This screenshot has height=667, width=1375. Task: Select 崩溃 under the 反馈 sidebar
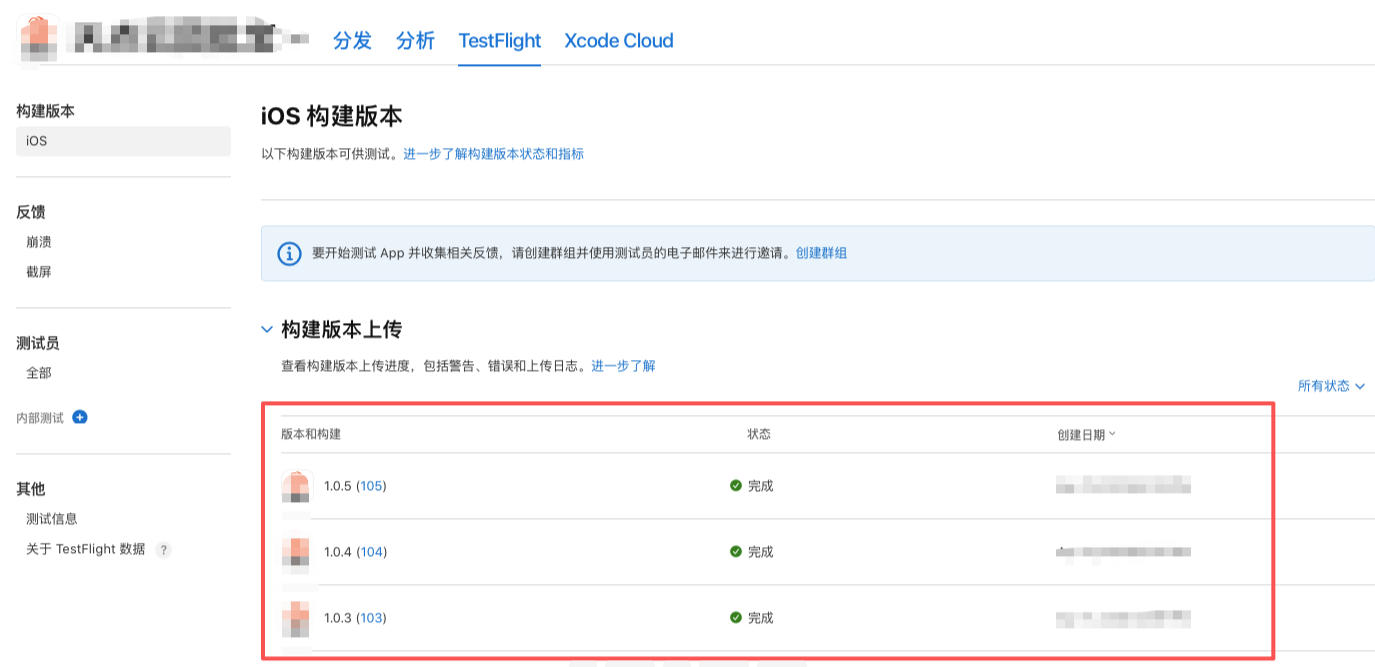(x=39, y=242)
